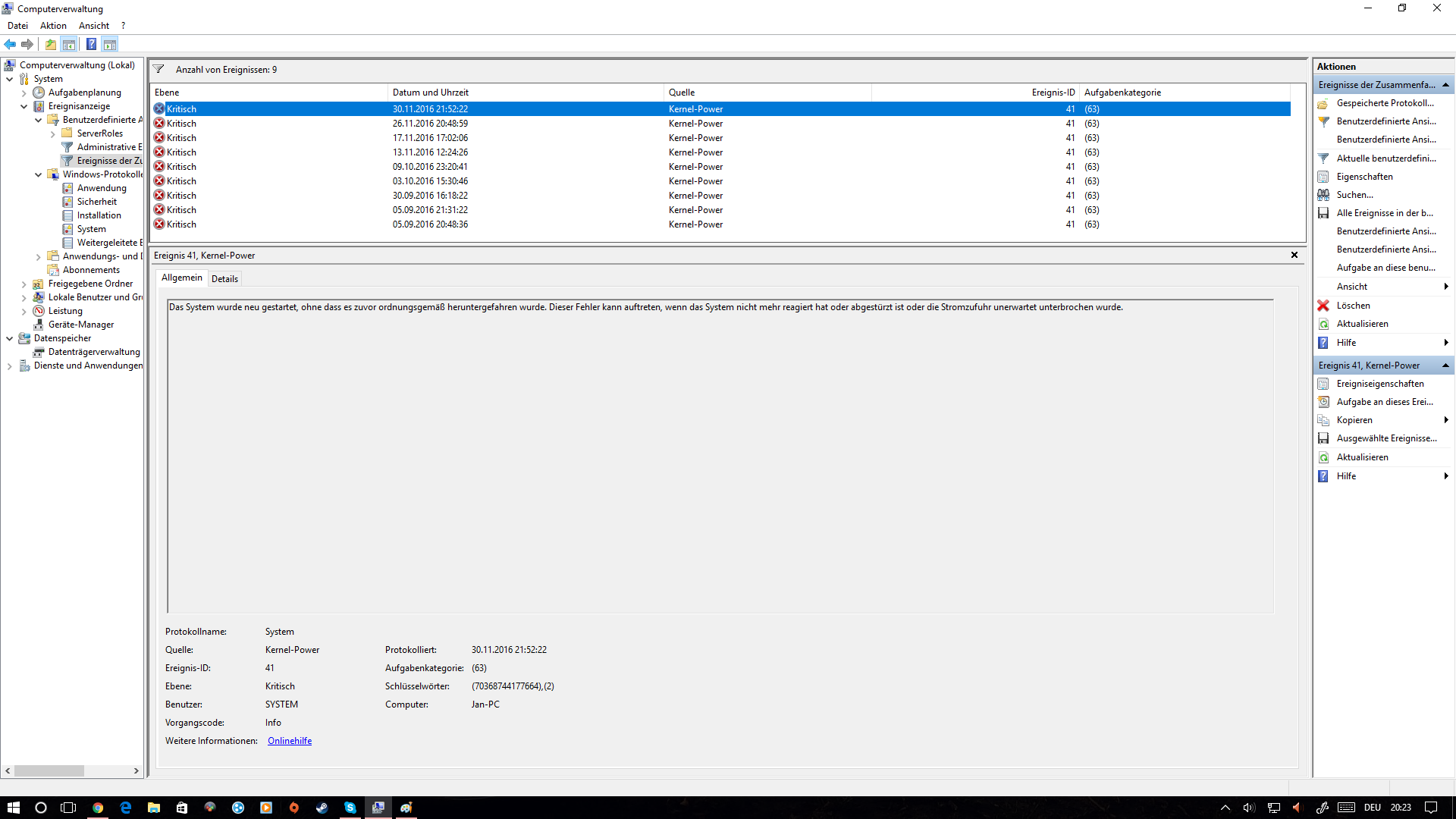The width and height of the screenshot is (1456, 819).
Task: Expand the Dienste und Anwendungen node
Action: click(x=10, y=366)
